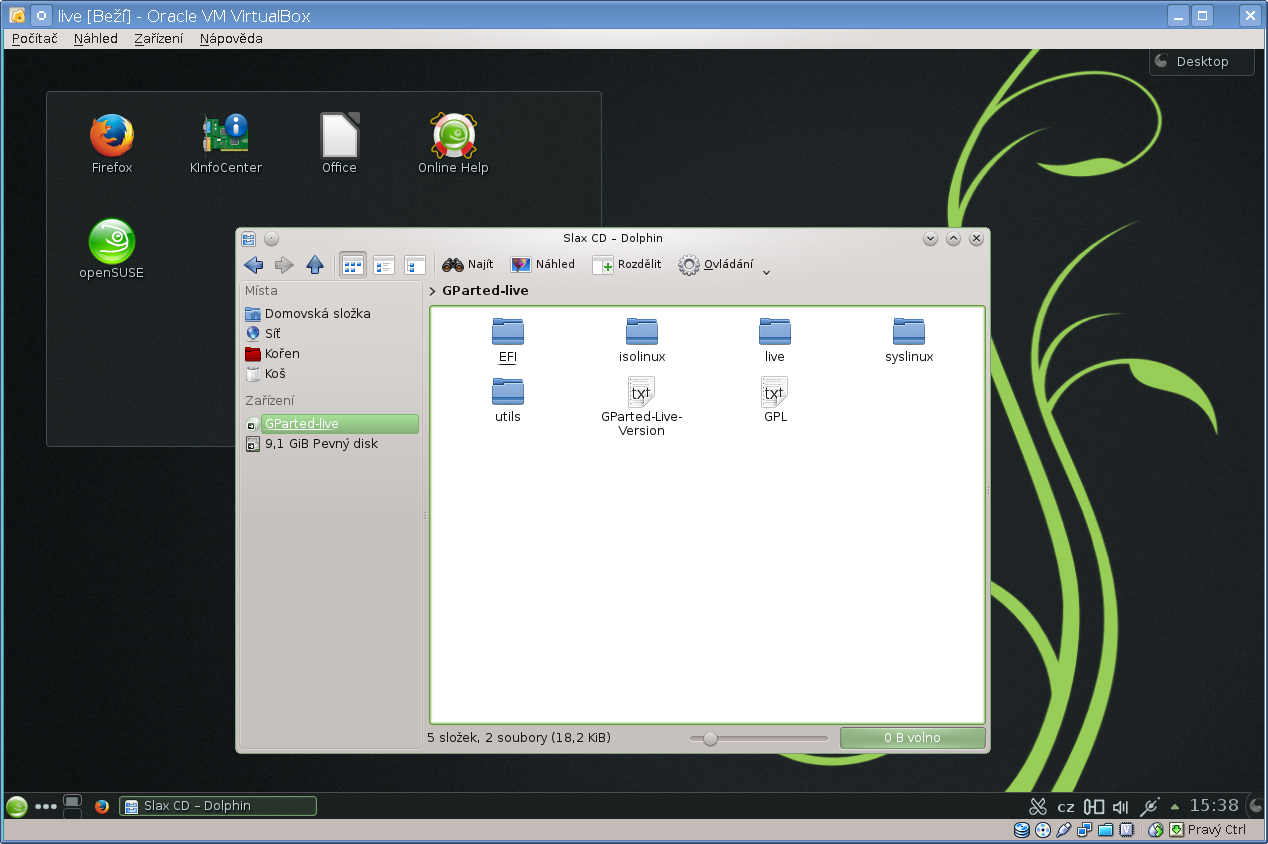
Task: Select the live folder
Action: point(775,341)
